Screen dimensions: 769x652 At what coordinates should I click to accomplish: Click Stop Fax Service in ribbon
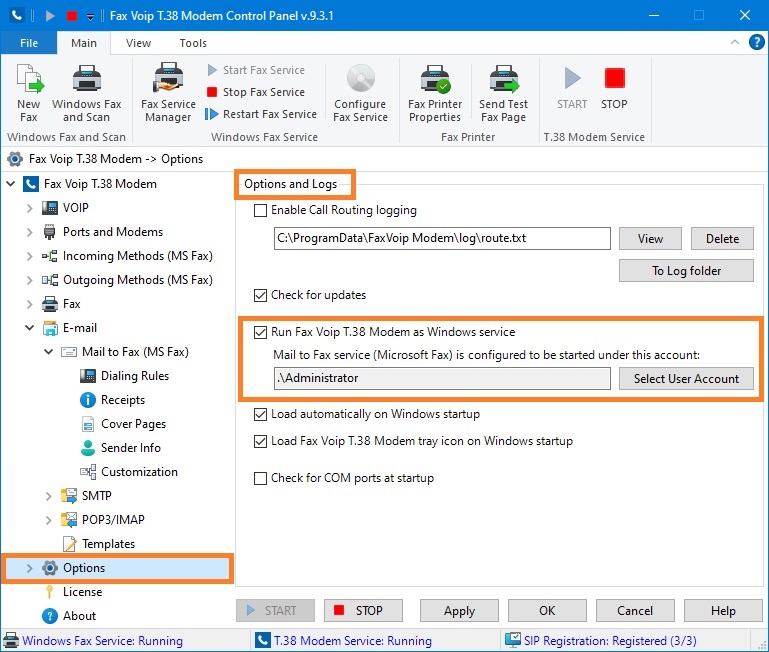256,92
